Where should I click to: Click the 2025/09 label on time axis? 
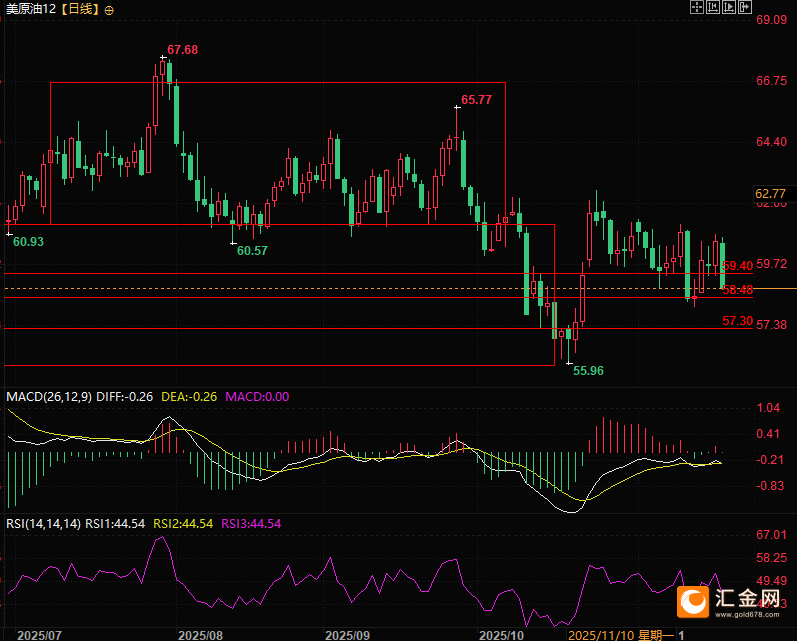pos(349,634)
